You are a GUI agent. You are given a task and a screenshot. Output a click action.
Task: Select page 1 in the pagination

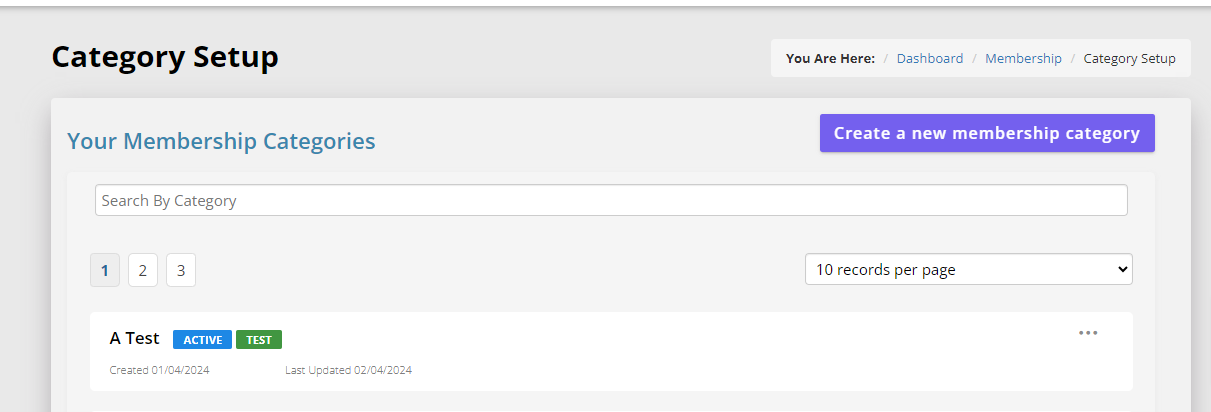click(x=105, y=270)
